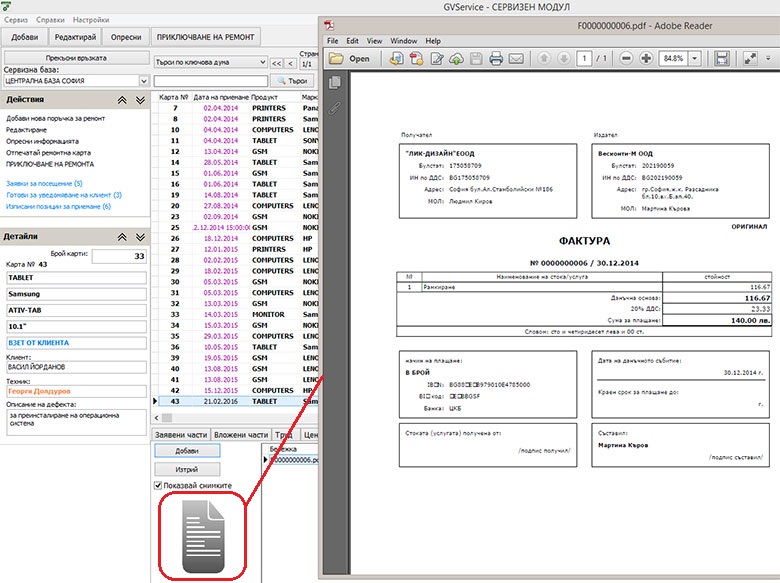Zoom in with the plus icon
Image resolution: width=780 pixels, height=583 pixels.
[646, 58]
